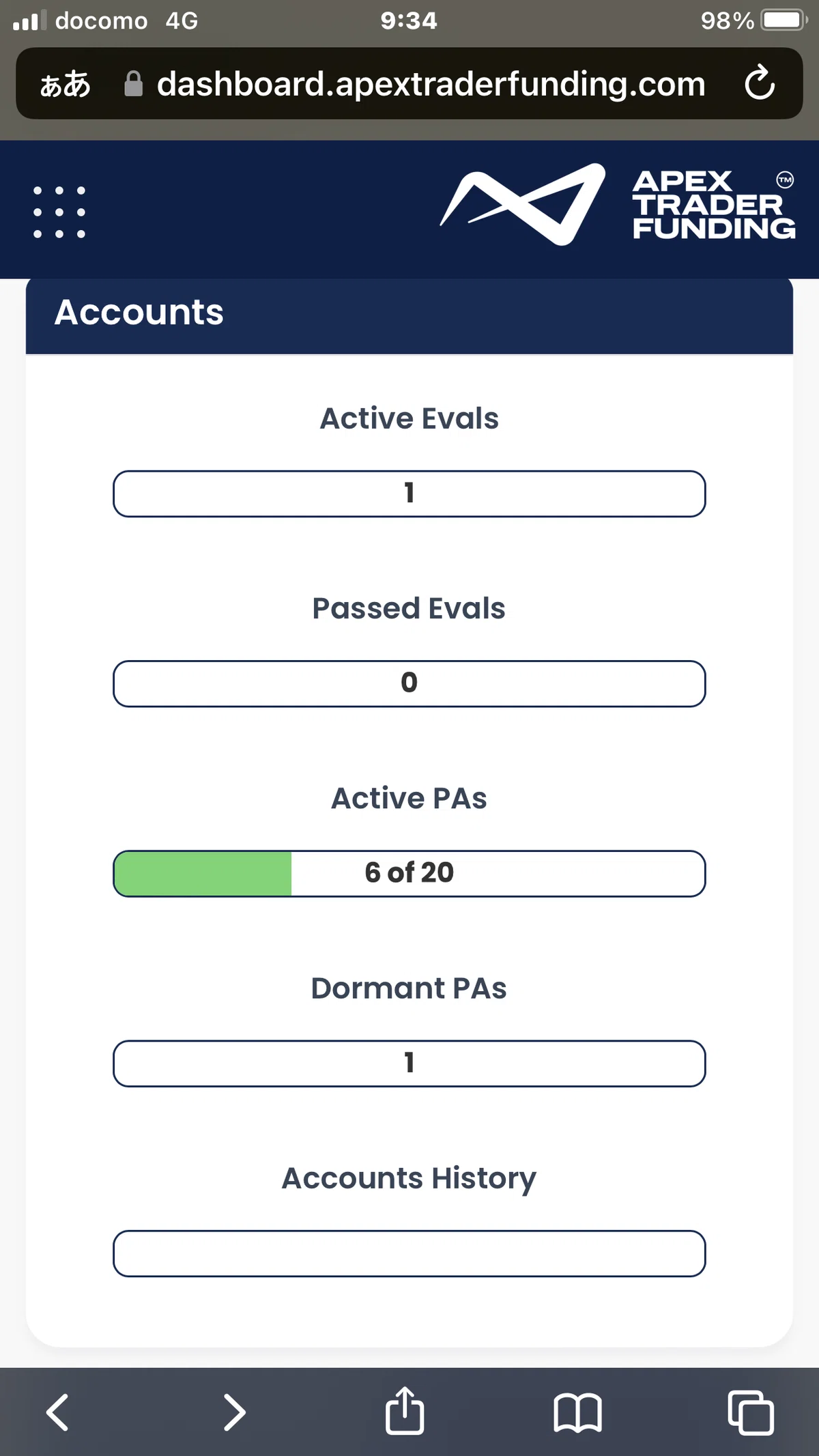Open the nine-dot grid menu
Screen dimensions: 819x1456
tap(59, 212)
